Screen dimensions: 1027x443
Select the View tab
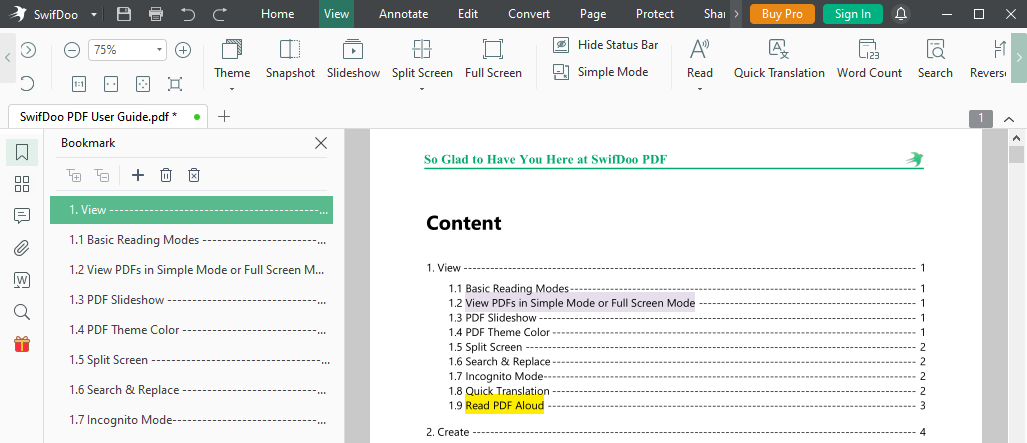tap(337, 14)
